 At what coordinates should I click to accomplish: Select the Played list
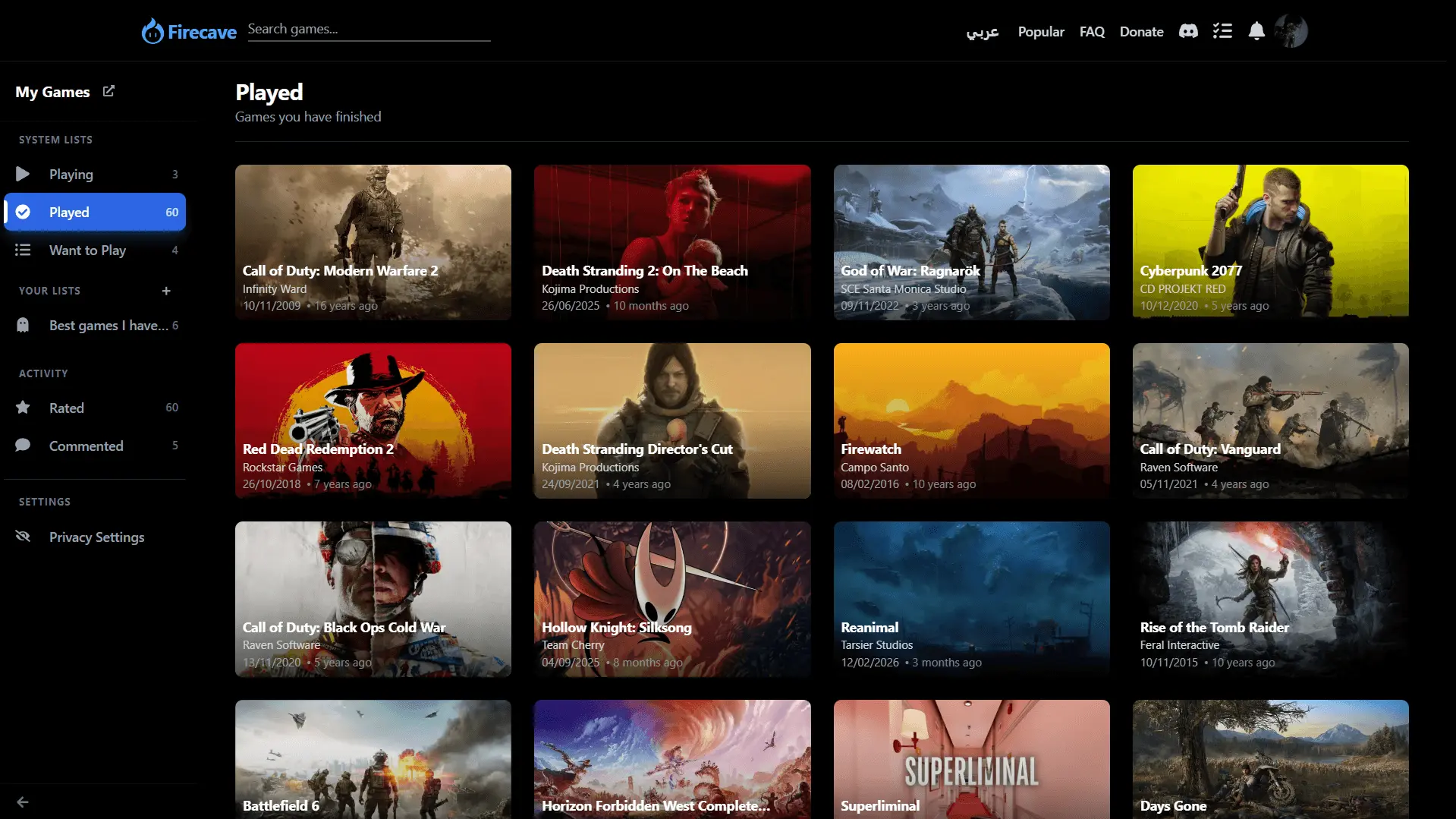[95, 212]
